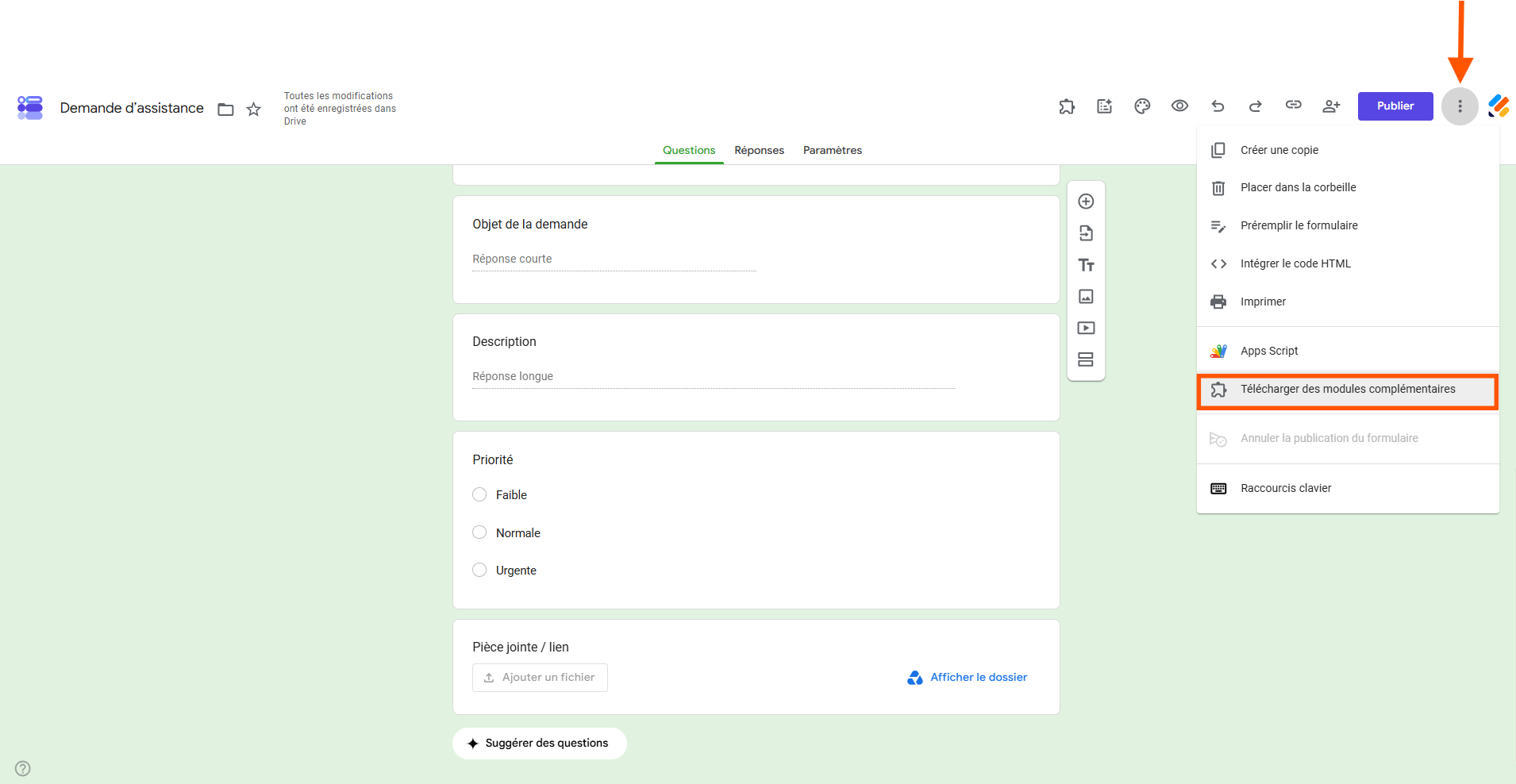Select Préremplir le formulaire
The width and height of the screenshot is (1516, 784).
pyautogui.click(x=1348, y=226)
